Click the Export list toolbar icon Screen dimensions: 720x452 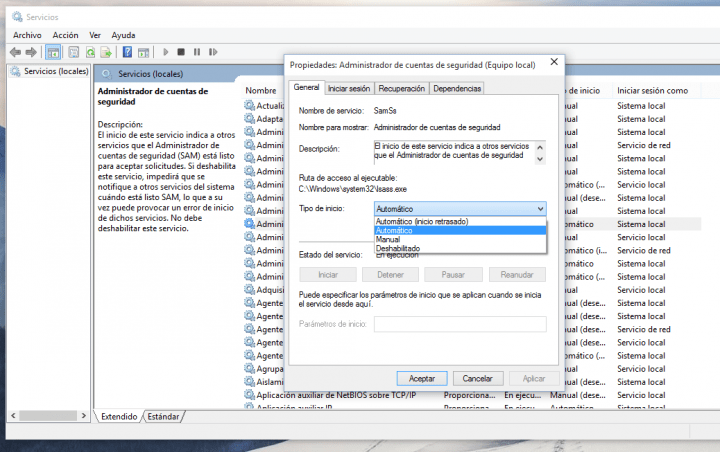(106, 52)
